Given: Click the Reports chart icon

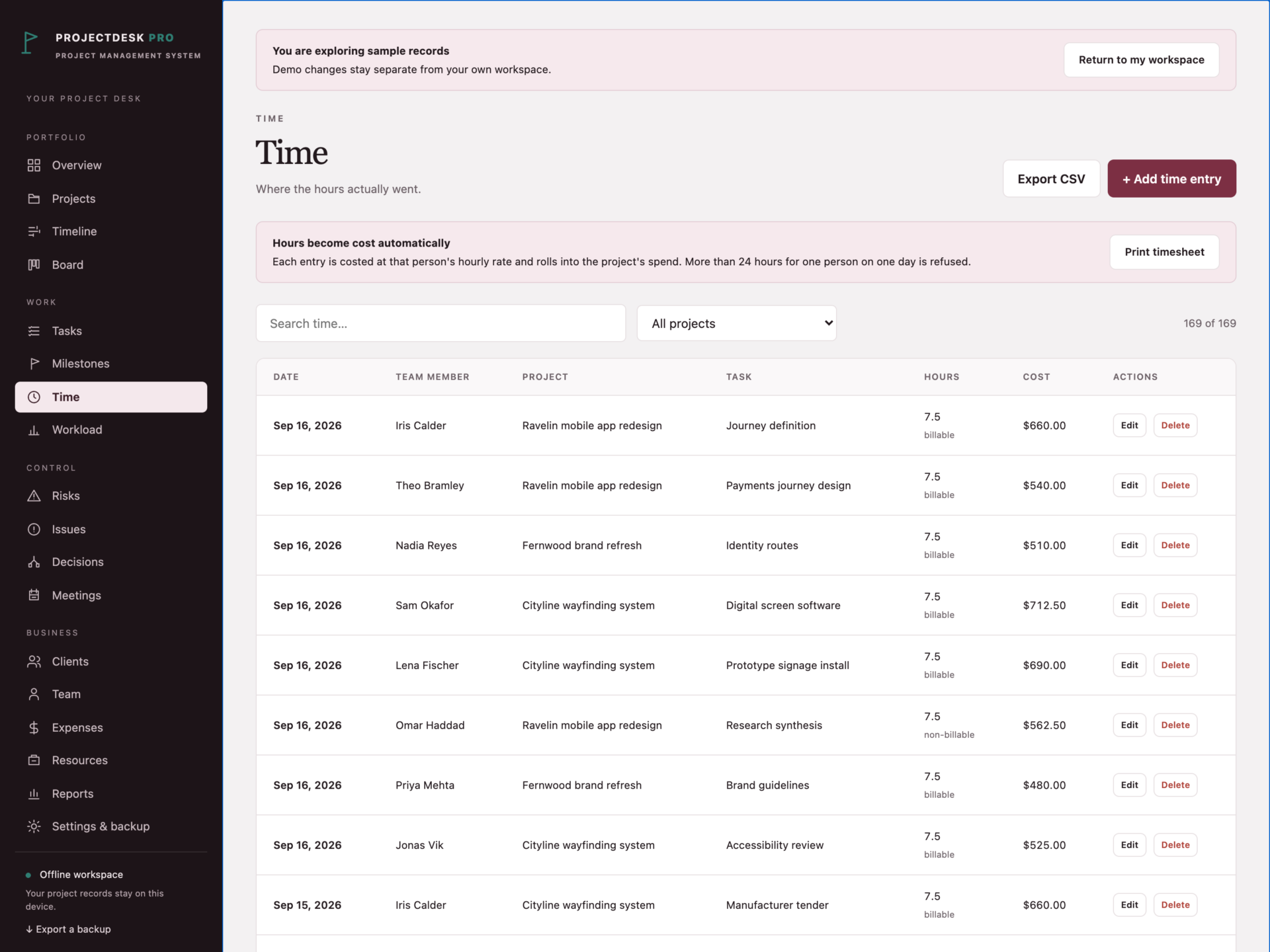Looking at the screenshot, I should (34, 794).
